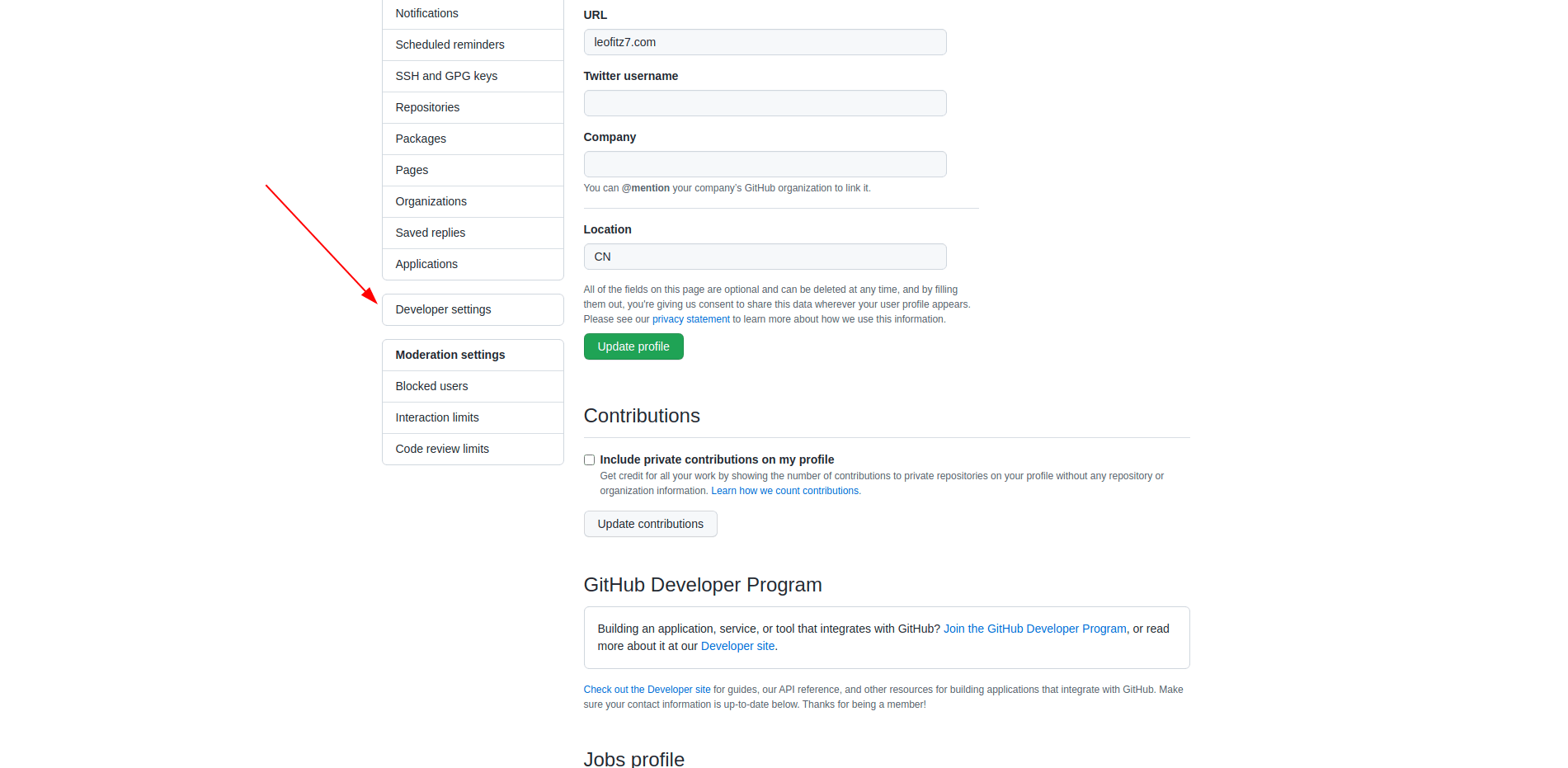Click the Twitter username field
This screenshot has width=1568, height=768.
pos(765,103)
